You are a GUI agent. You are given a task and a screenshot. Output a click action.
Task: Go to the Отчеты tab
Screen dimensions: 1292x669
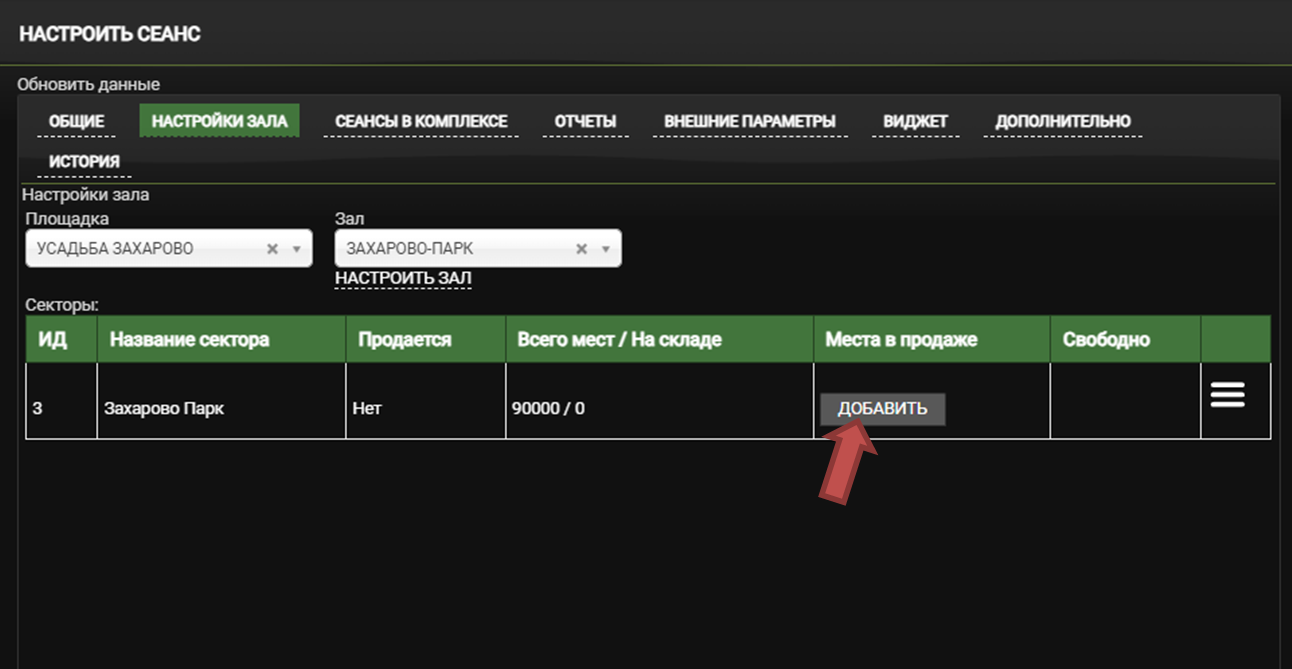[x=585, y=122]
